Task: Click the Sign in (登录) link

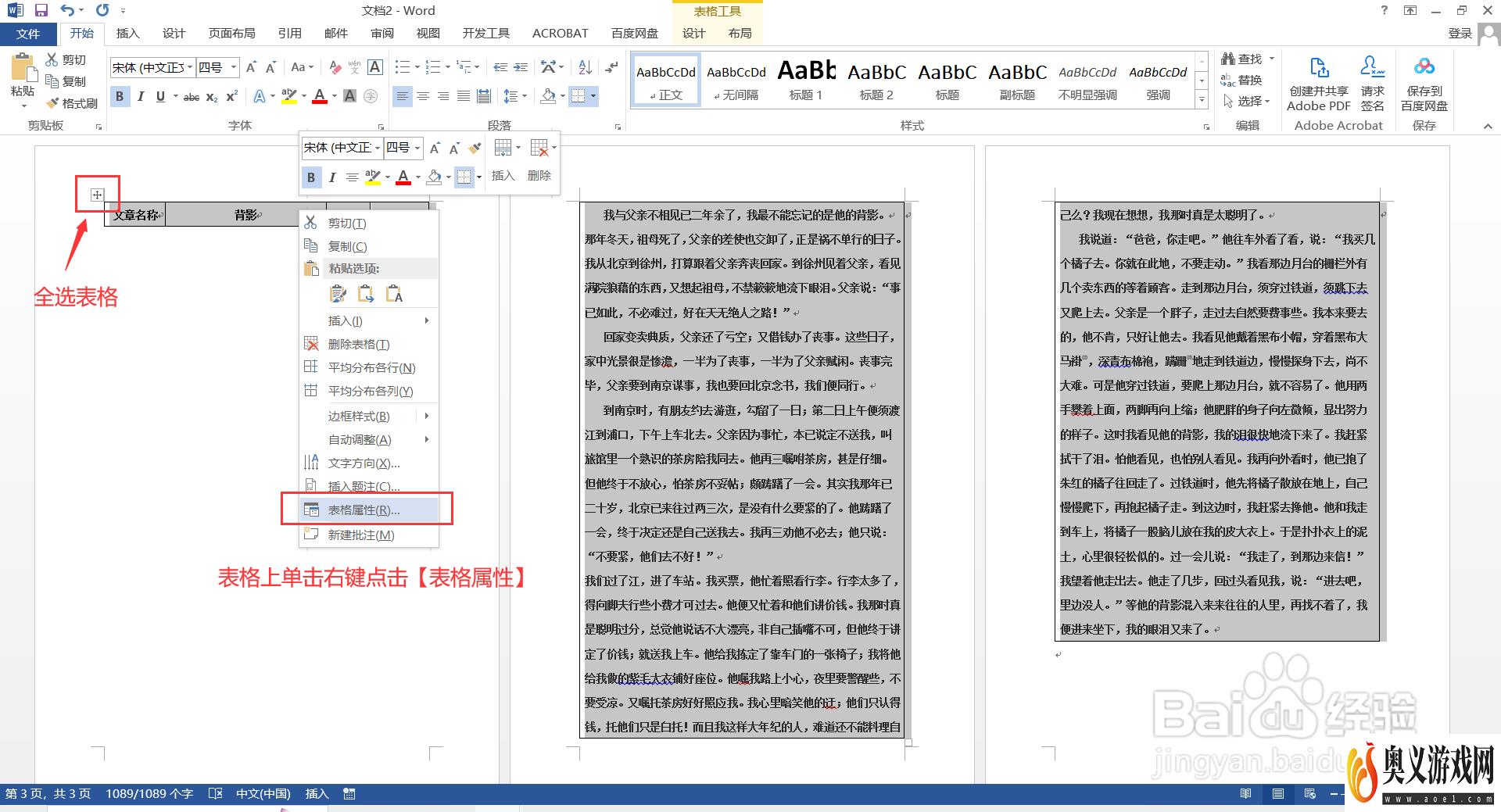Action: [x=1460, y=34]
